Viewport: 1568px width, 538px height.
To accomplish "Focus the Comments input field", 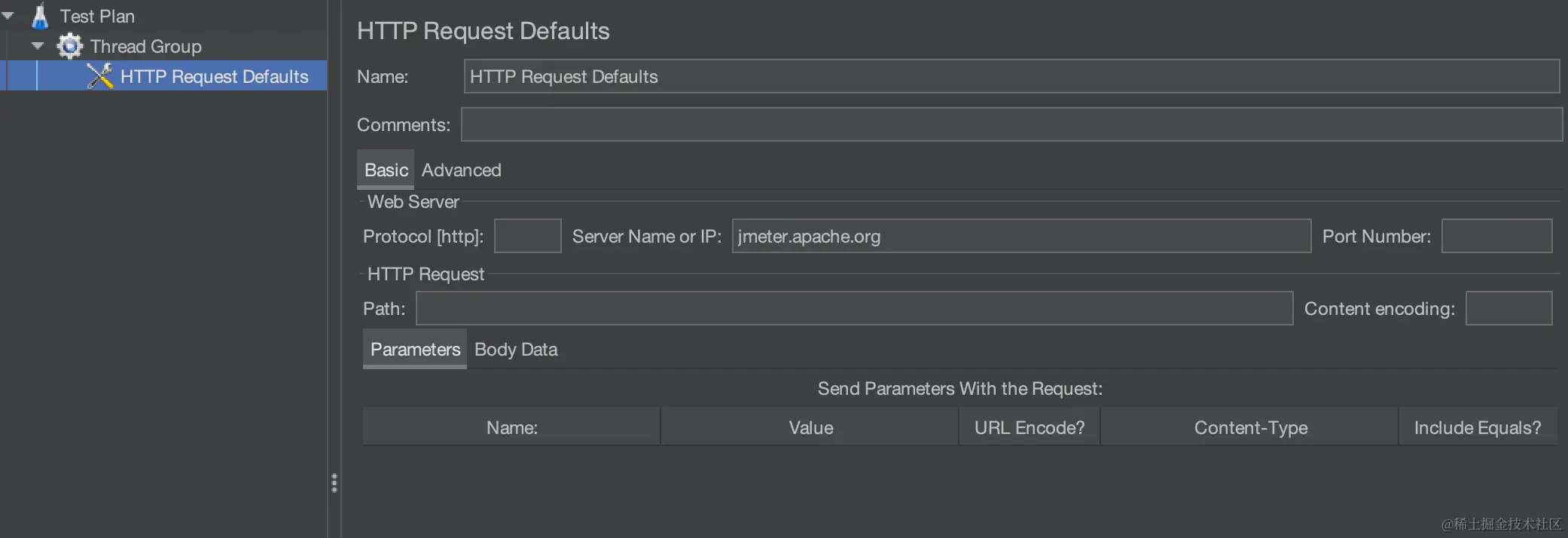I will pyautogui.click(x=1011, y=124).
